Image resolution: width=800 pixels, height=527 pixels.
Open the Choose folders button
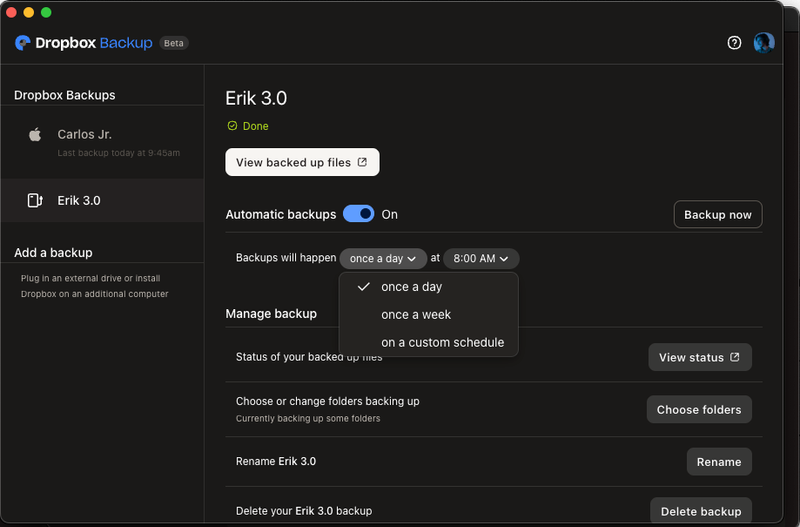click(x=699, y=409)
